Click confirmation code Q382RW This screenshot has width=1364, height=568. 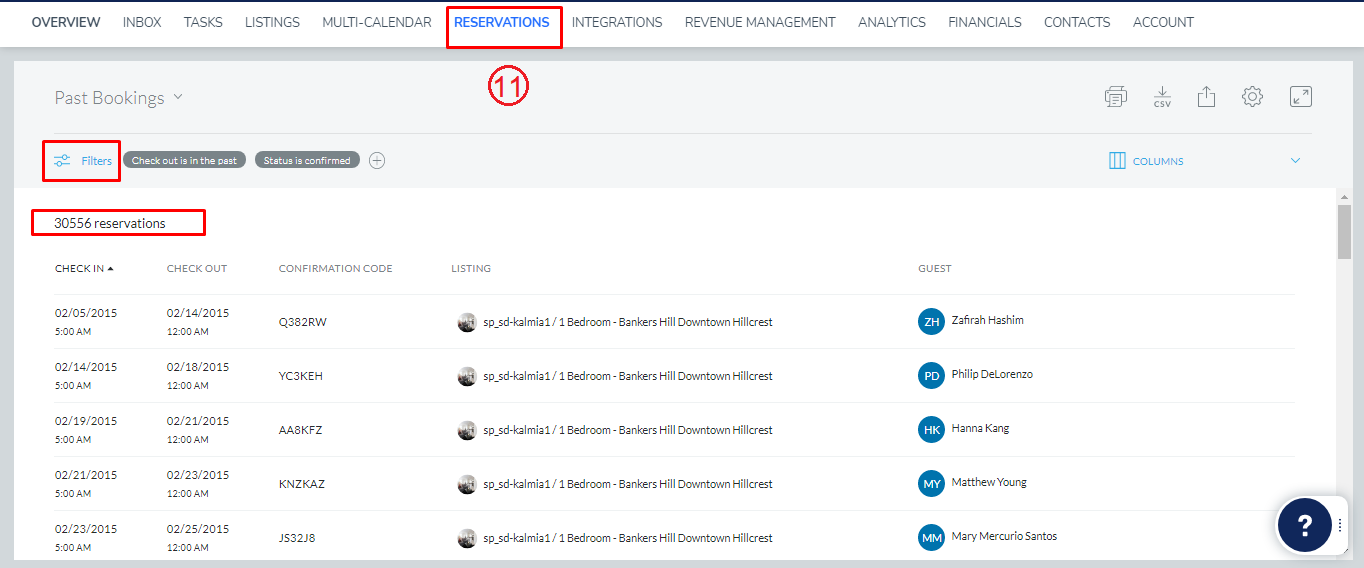point(303,322)
